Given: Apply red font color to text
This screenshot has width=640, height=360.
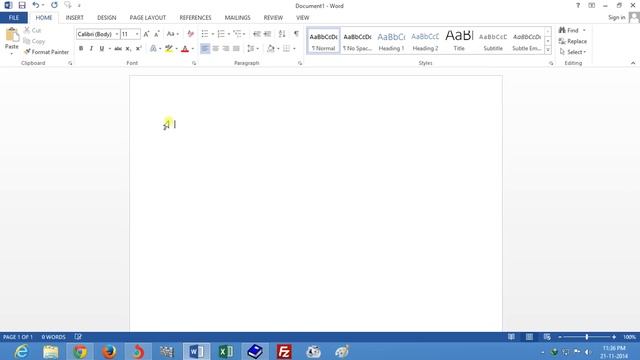Looking at the screenshot, I should [185, 49].
